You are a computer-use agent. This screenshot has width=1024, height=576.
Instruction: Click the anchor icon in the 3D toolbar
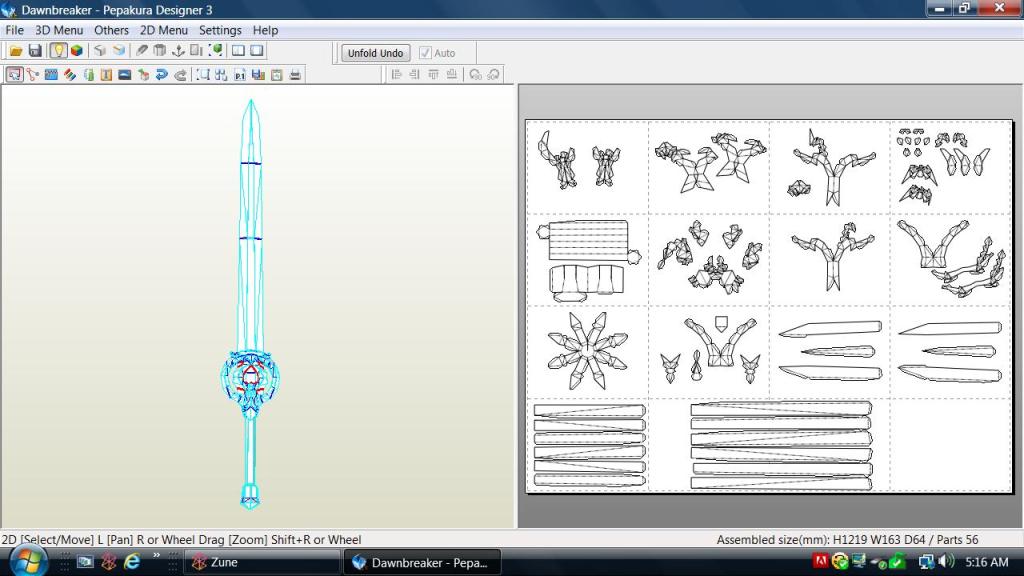[x=178, y=51]
